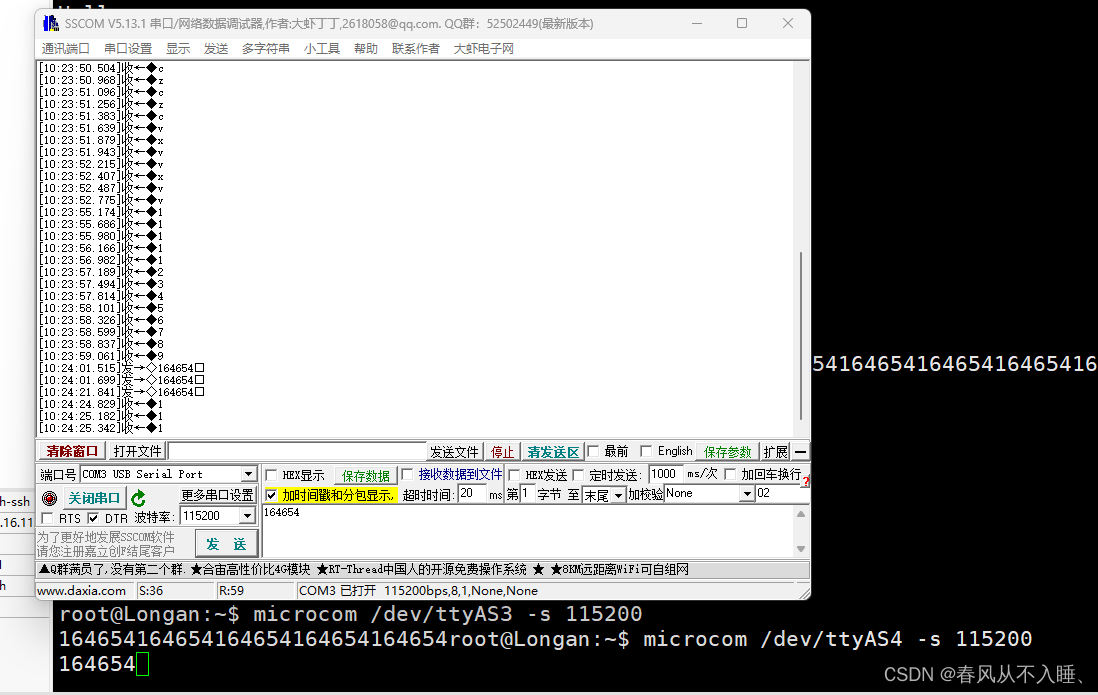This screenshot has height=695, width=1098.
Task: Click 关闭串口 to close COM3
Action: 95,497
